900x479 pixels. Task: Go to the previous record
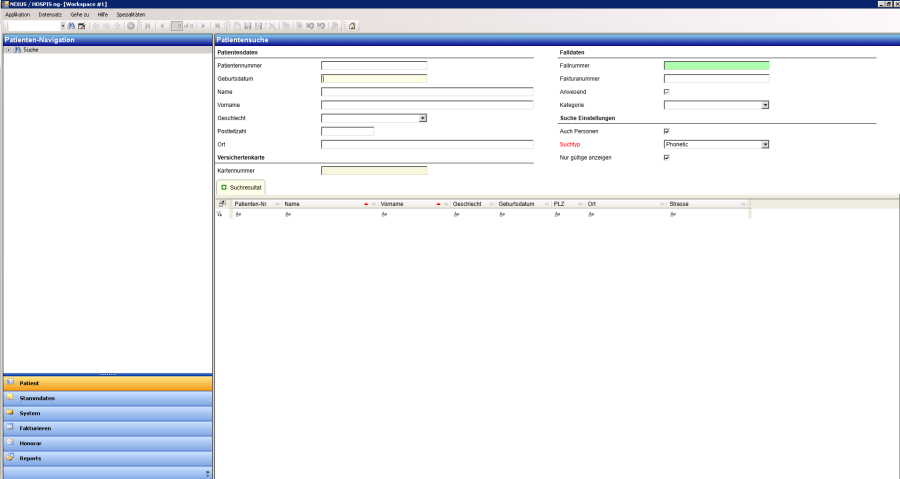pos(162,26)
